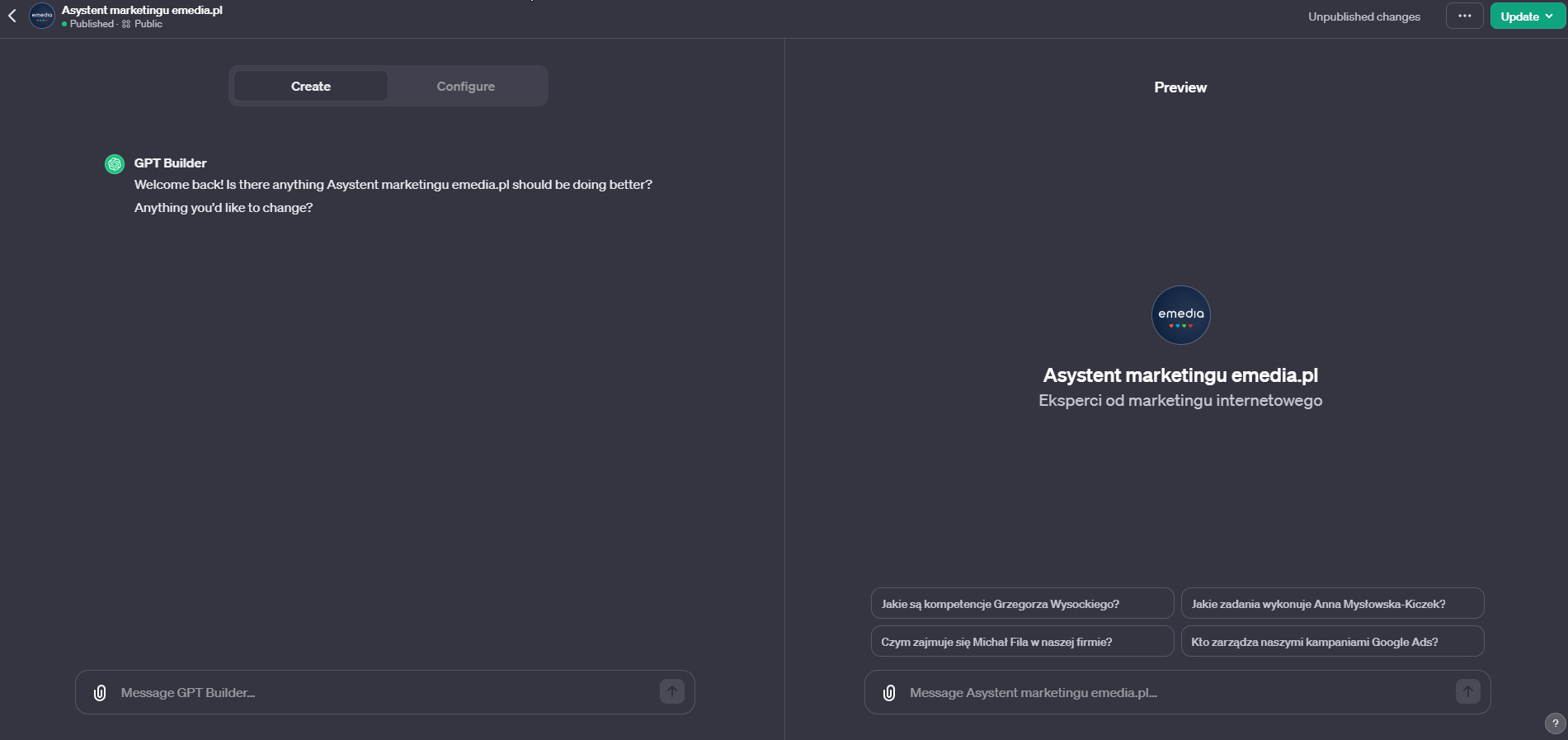Click the GPT Builder avatar icon
The image size is (1568, 740).
pos(115,164)
